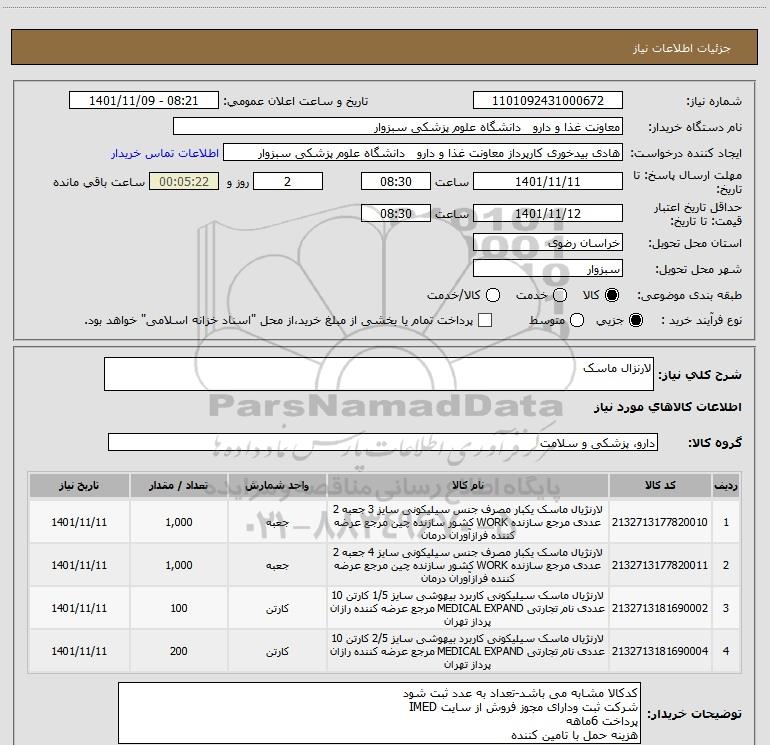
Task: Click the general description box لارنزال ماسک
Action: pyautogui.click(x=379, y=374)
